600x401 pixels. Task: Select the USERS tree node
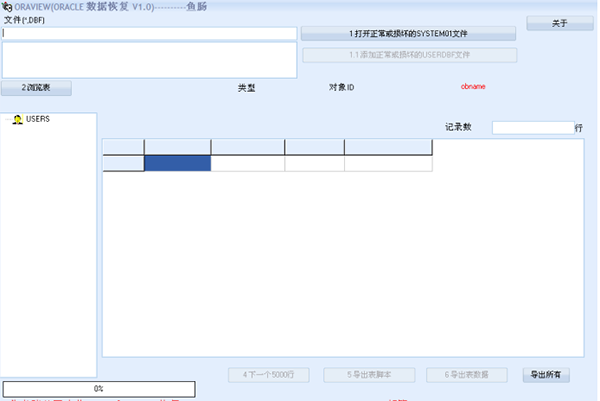pos(38,119)
